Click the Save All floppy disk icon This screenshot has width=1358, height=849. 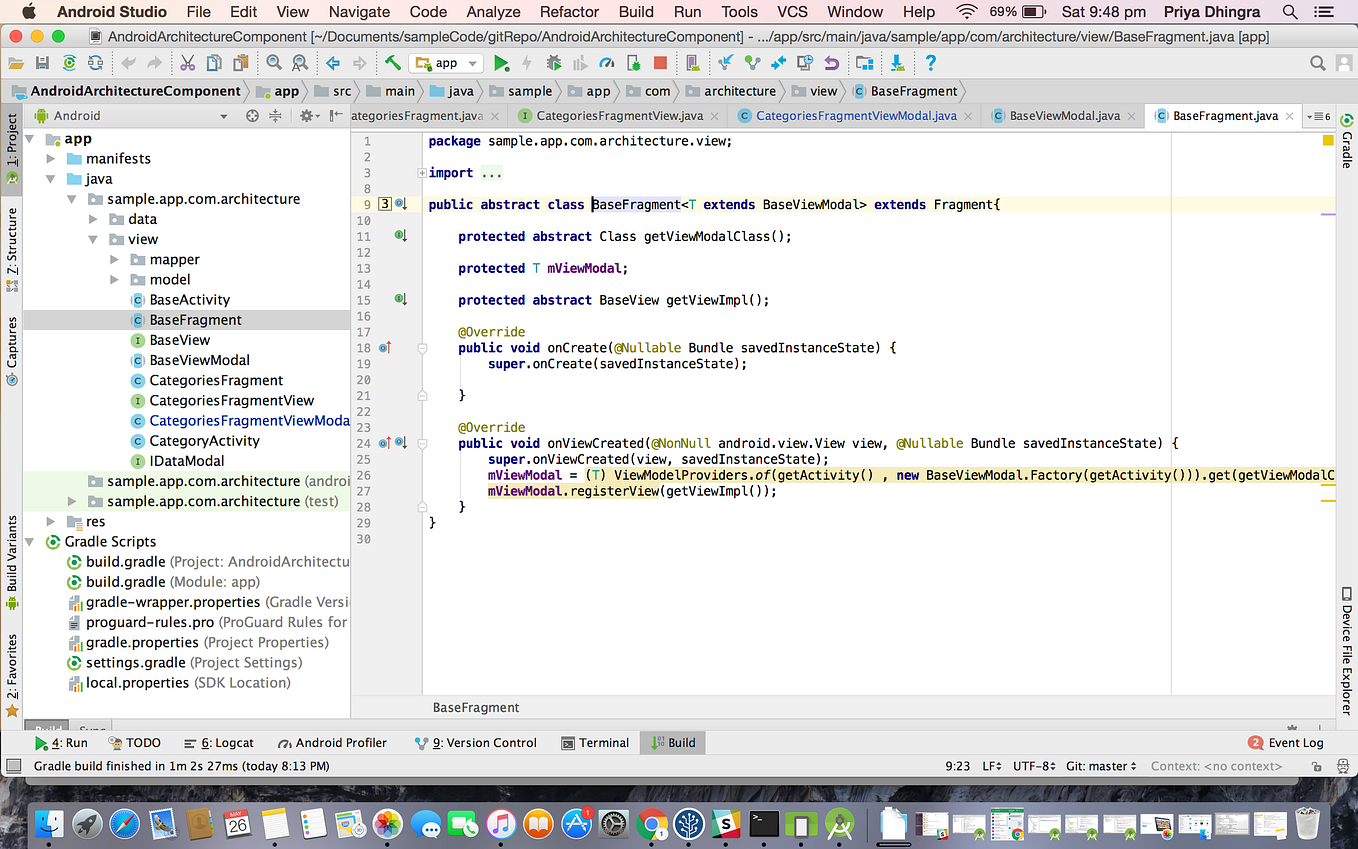click(x=42, y=63)
